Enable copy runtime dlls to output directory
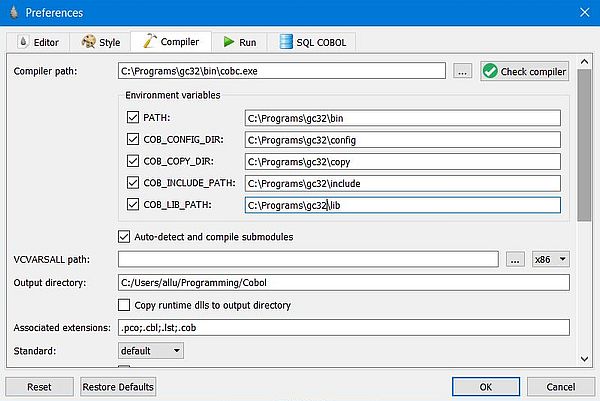This screenshot has height=401, width=600. pos(124,305)
